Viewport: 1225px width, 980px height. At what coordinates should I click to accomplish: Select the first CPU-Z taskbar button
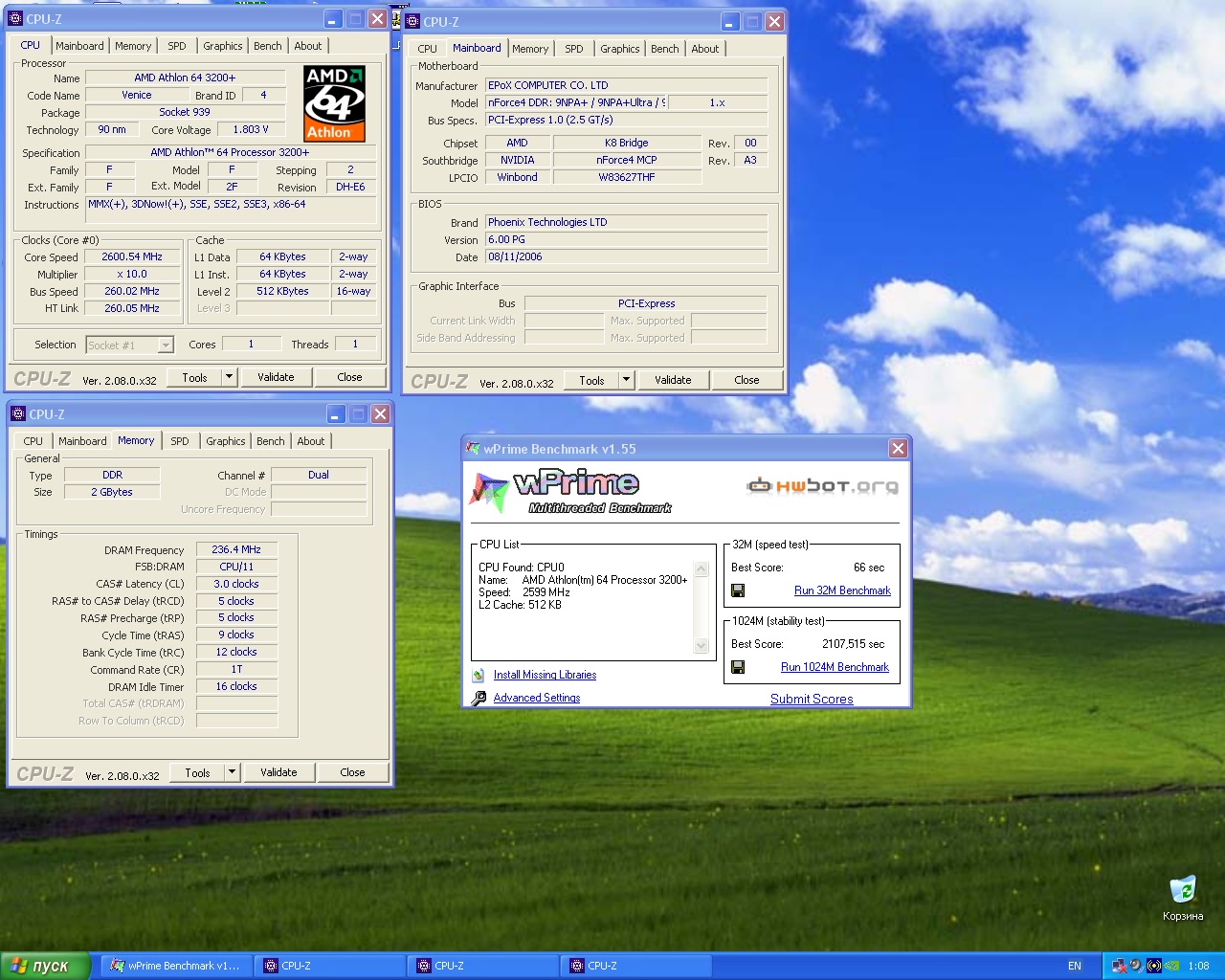point(329,966)
